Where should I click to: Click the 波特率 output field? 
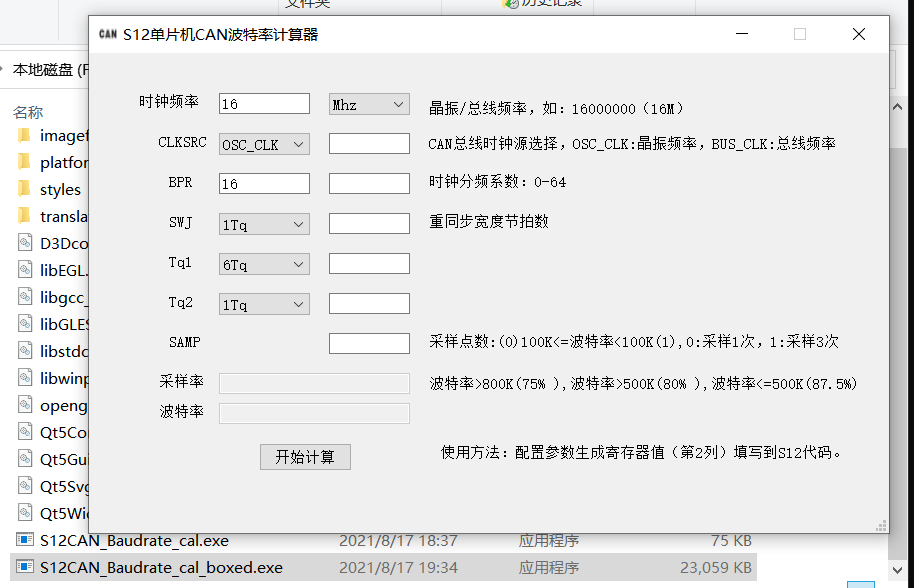tap(314, 413)
